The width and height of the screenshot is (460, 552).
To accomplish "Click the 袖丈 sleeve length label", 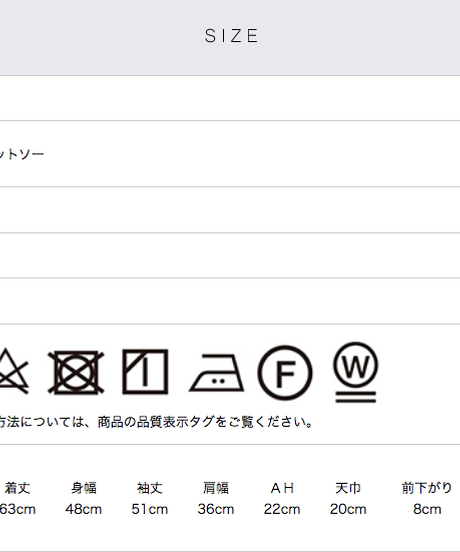I will 150,488.
